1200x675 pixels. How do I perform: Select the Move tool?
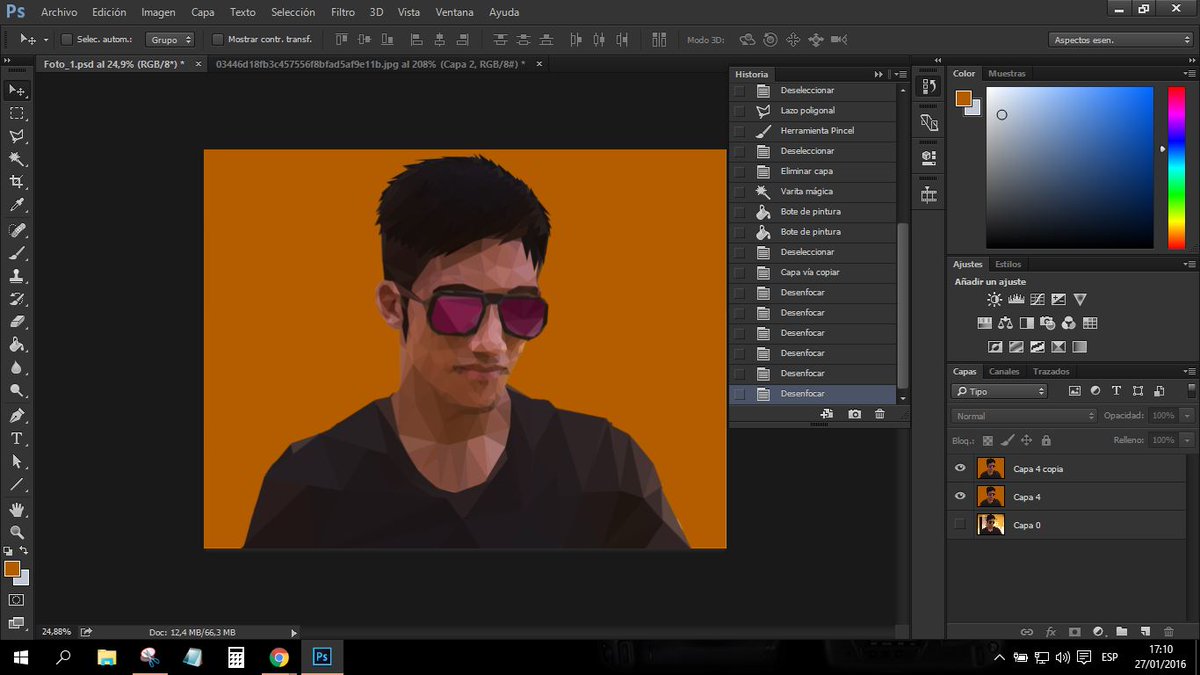(14, 90)
